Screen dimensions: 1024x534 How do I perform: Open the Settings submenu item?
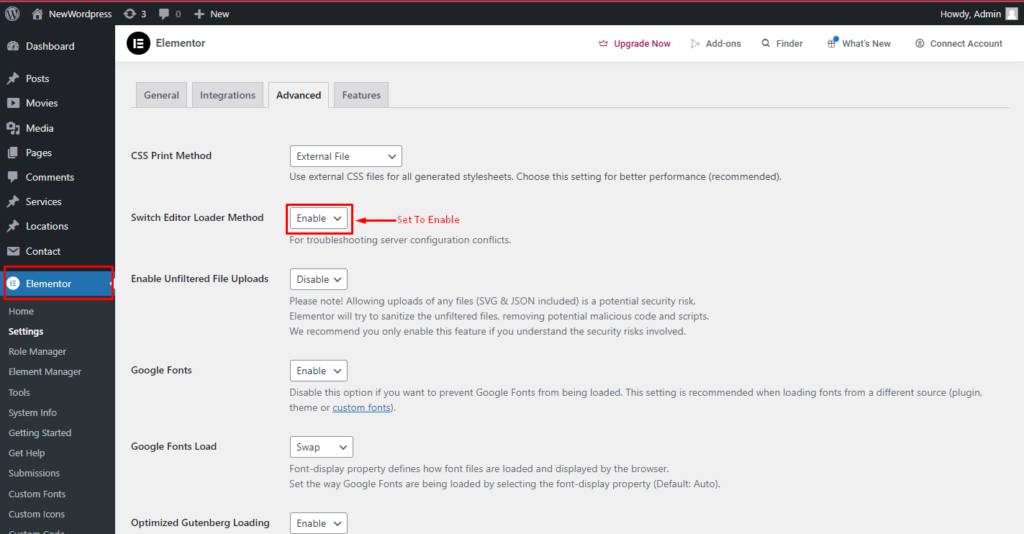tap(26, 332)
